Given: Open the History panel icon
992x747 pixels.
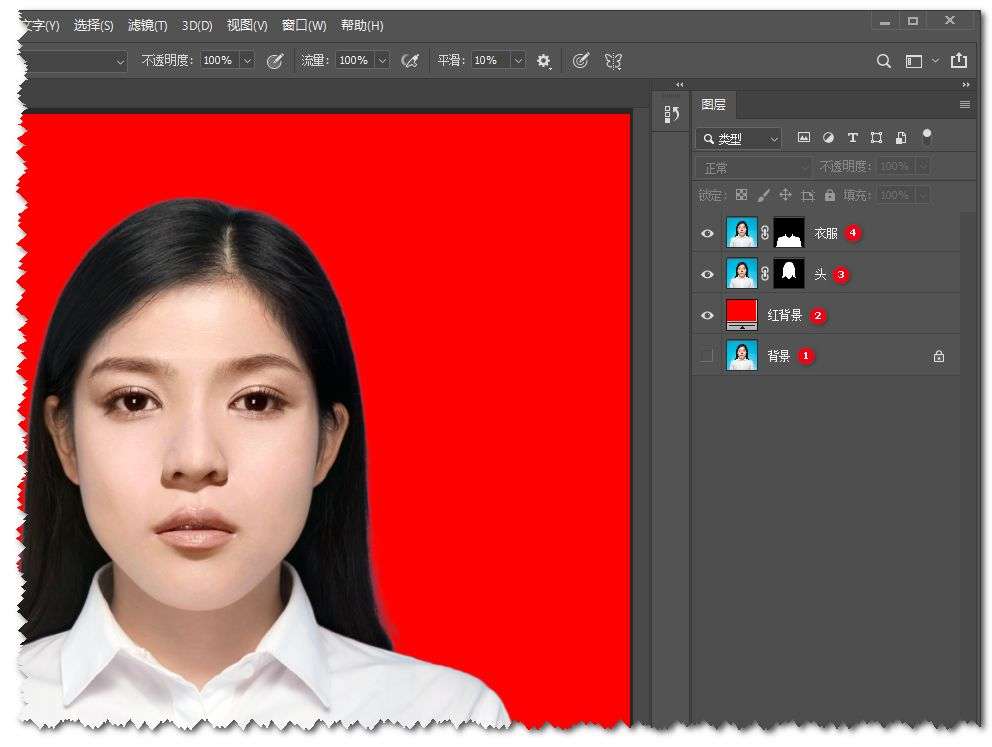Looking at the screenshot, I should tap(671, 115).
